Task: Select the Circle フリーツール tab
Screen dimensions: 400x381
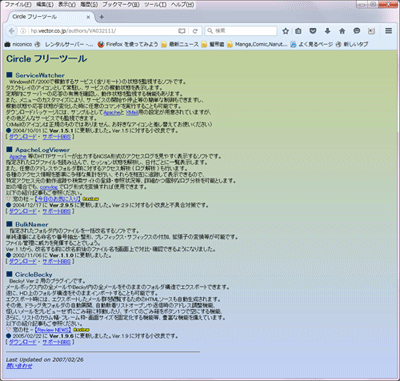Action: pyautogui.click(x=50, y=17)
